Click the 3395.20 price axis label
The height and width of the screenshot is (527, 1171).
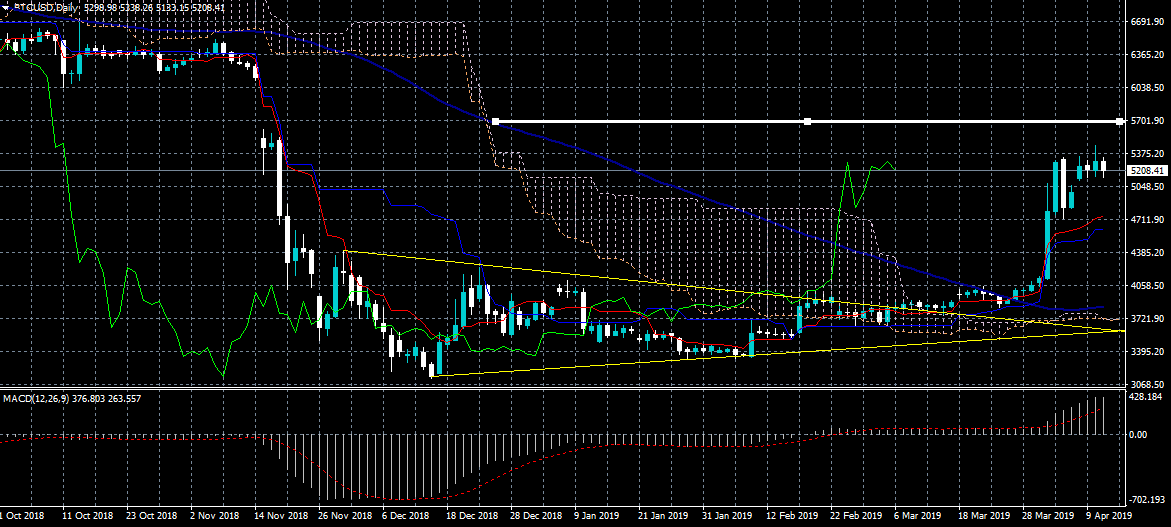pyautogui.click(x=1146, y=352)
